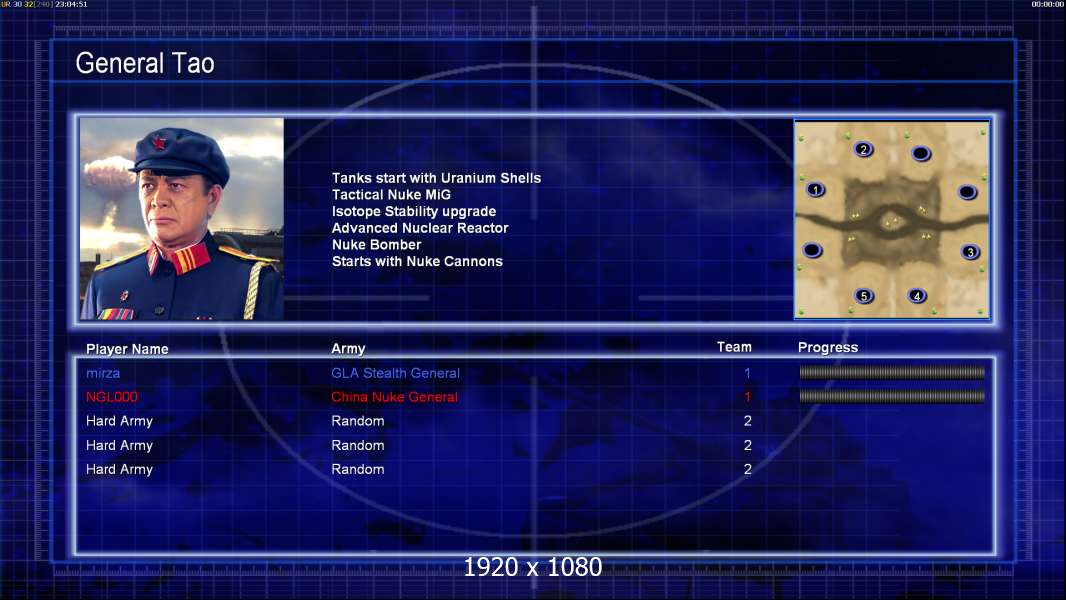The width and height of the screenshot is (1066, 600).
Task: Click the 00:00:00 timer readout
Action: pyautogui.click(x=1048, y=4)
